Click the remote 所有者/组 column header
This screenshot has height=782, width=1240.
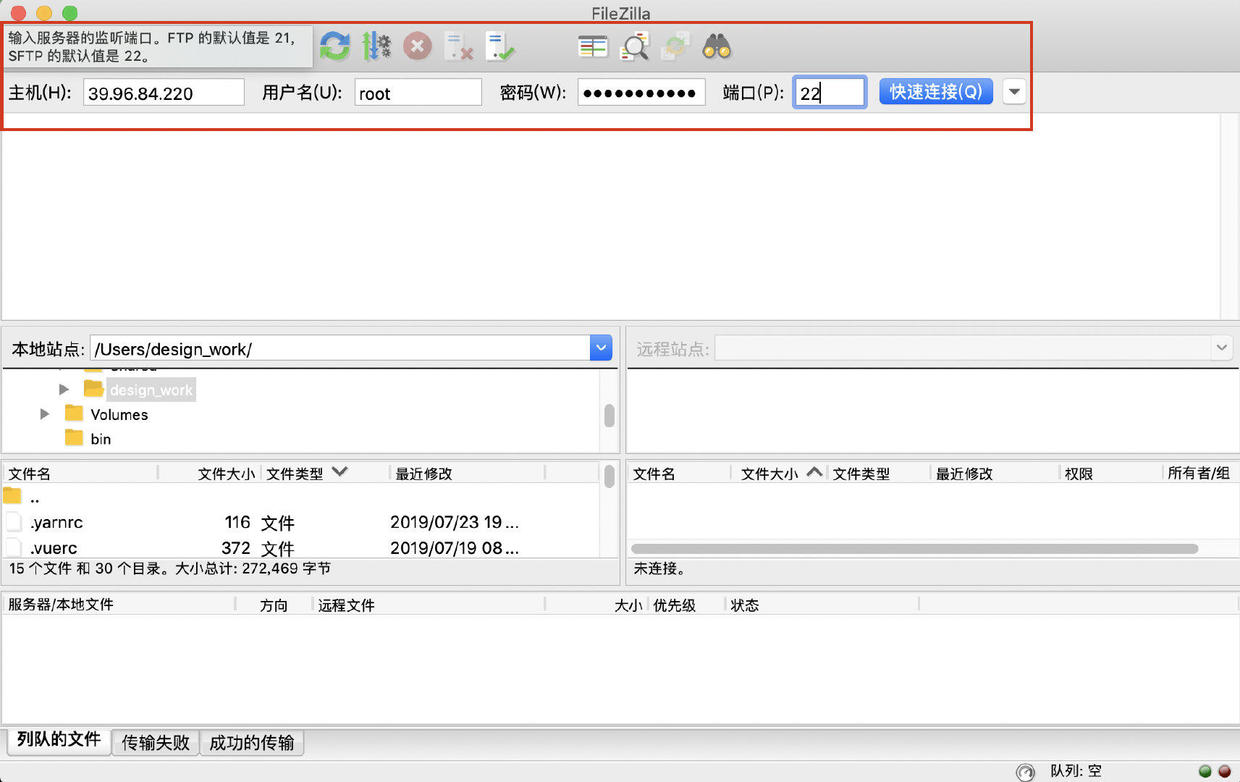click(1199, 473)
